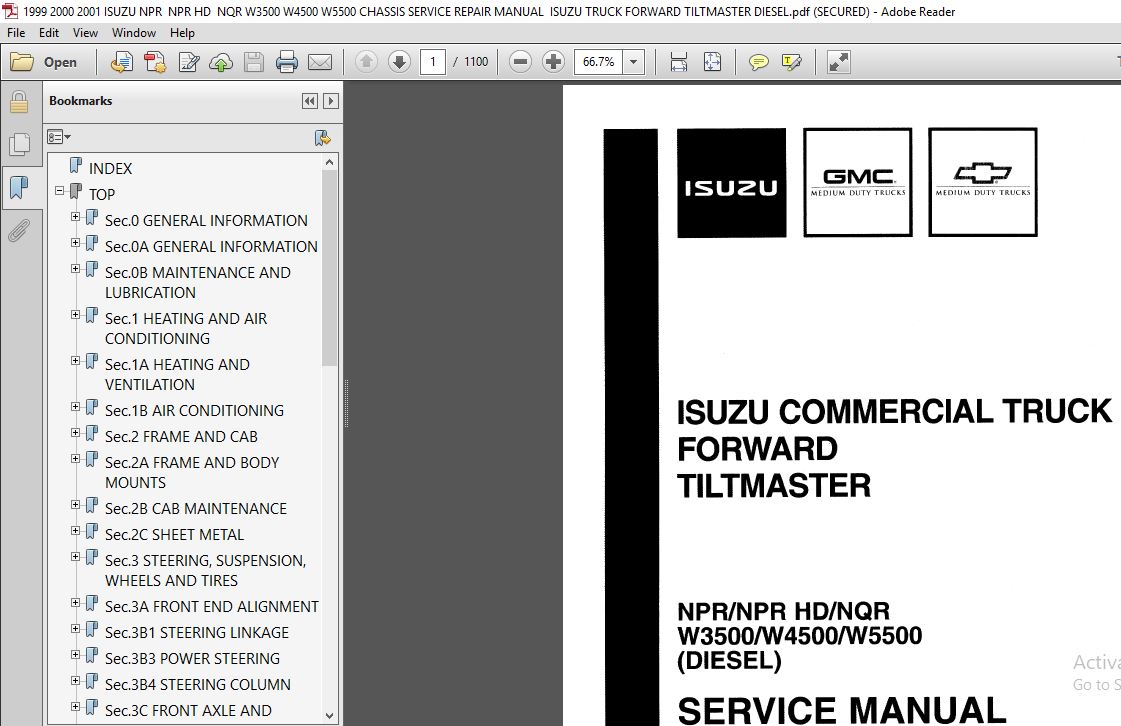Add a sticky note comment
Screen dimensions: 1121x726
[x=759, y=62]
